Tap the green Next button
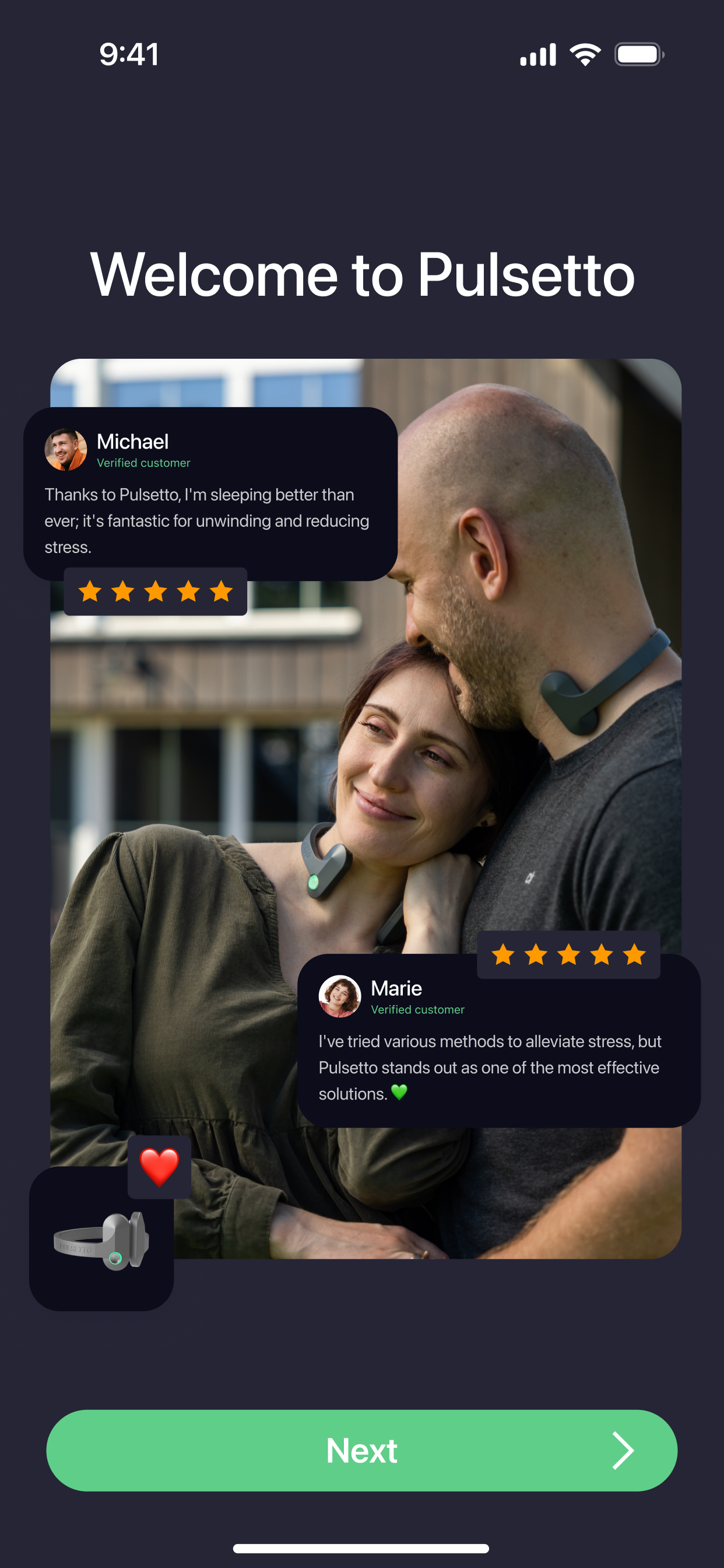The width and height of the screenshot is (724, 1568). 361,1450
